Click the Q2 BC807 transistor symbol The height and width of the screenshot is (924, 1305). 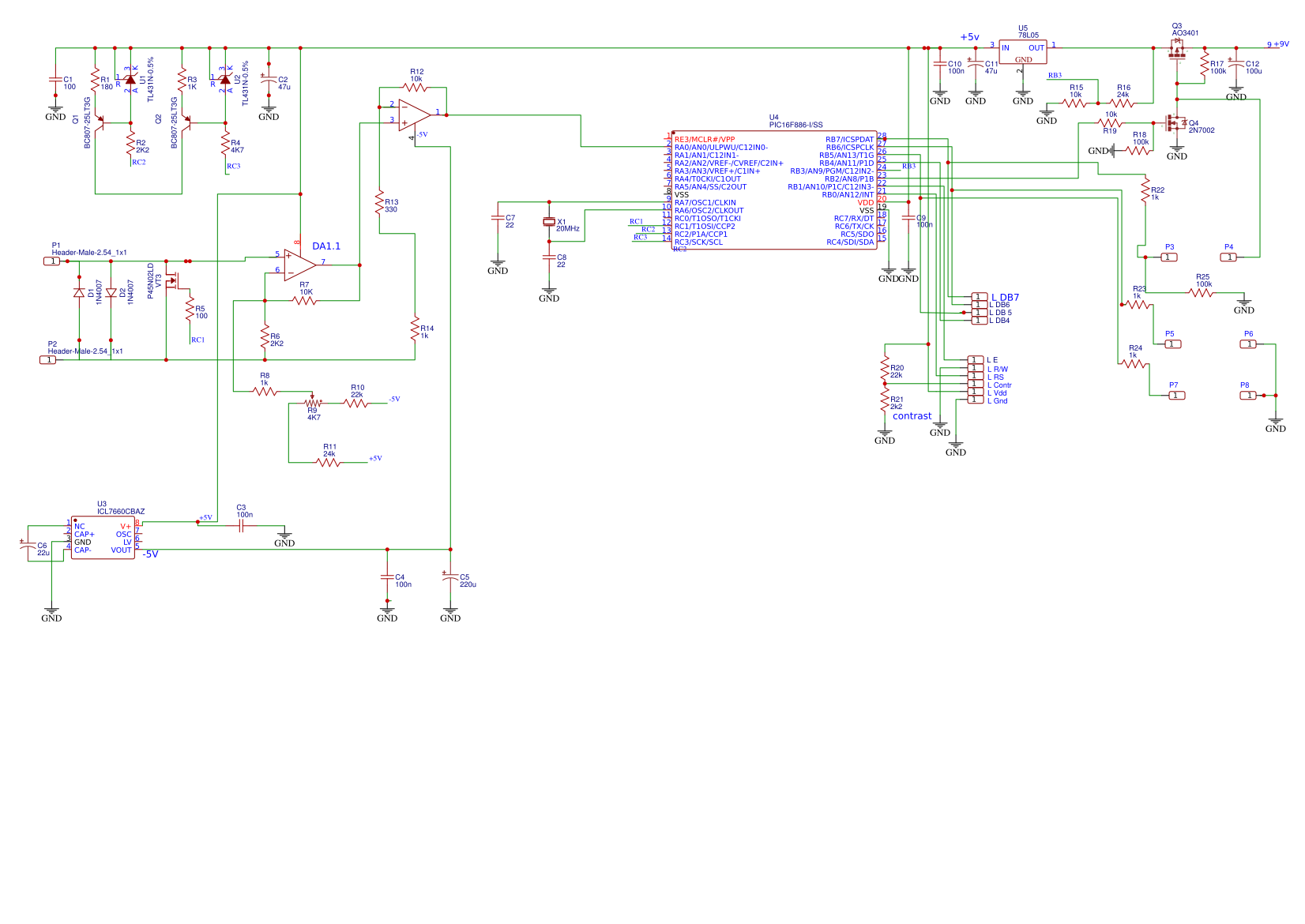point(186,122)
